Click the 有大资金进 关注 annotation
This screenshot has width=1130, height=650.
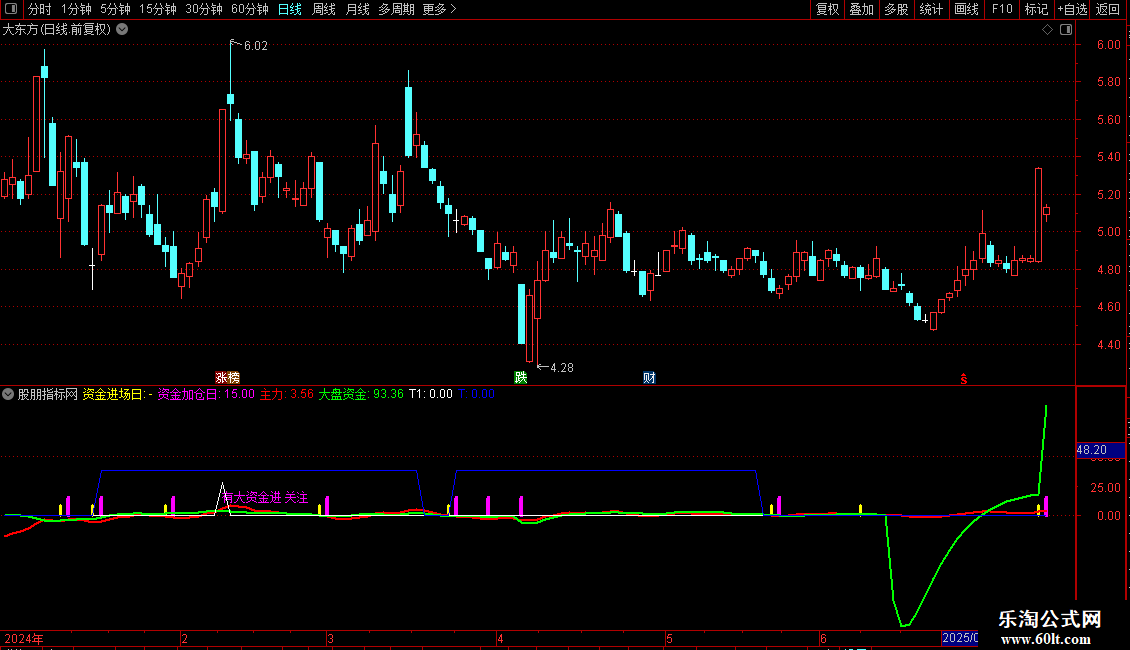[x=265, y=497]
